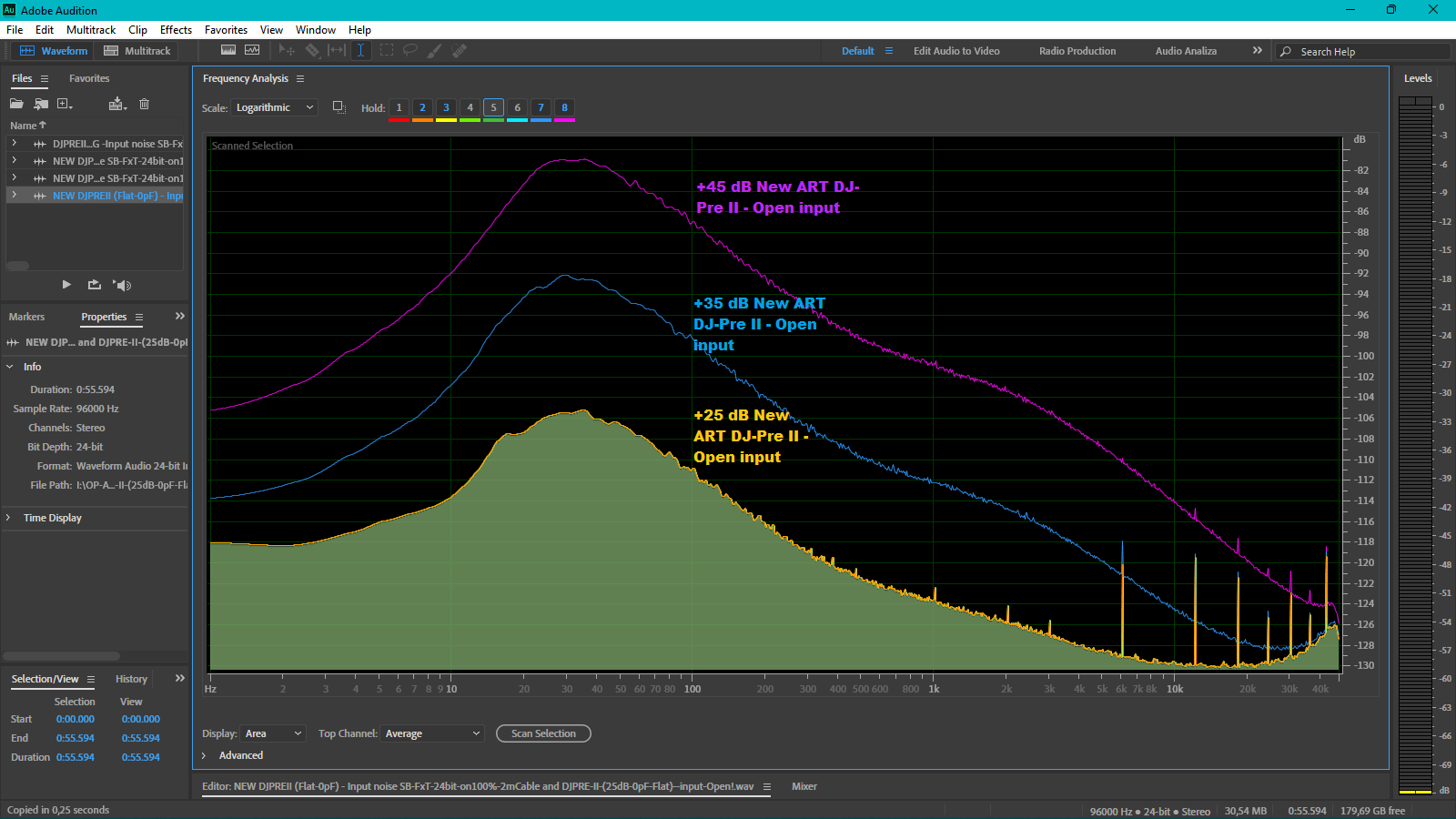Viewport: 1456px width, 819px height.
Task: Open the Multitrack menu
Action: [91, 30]
